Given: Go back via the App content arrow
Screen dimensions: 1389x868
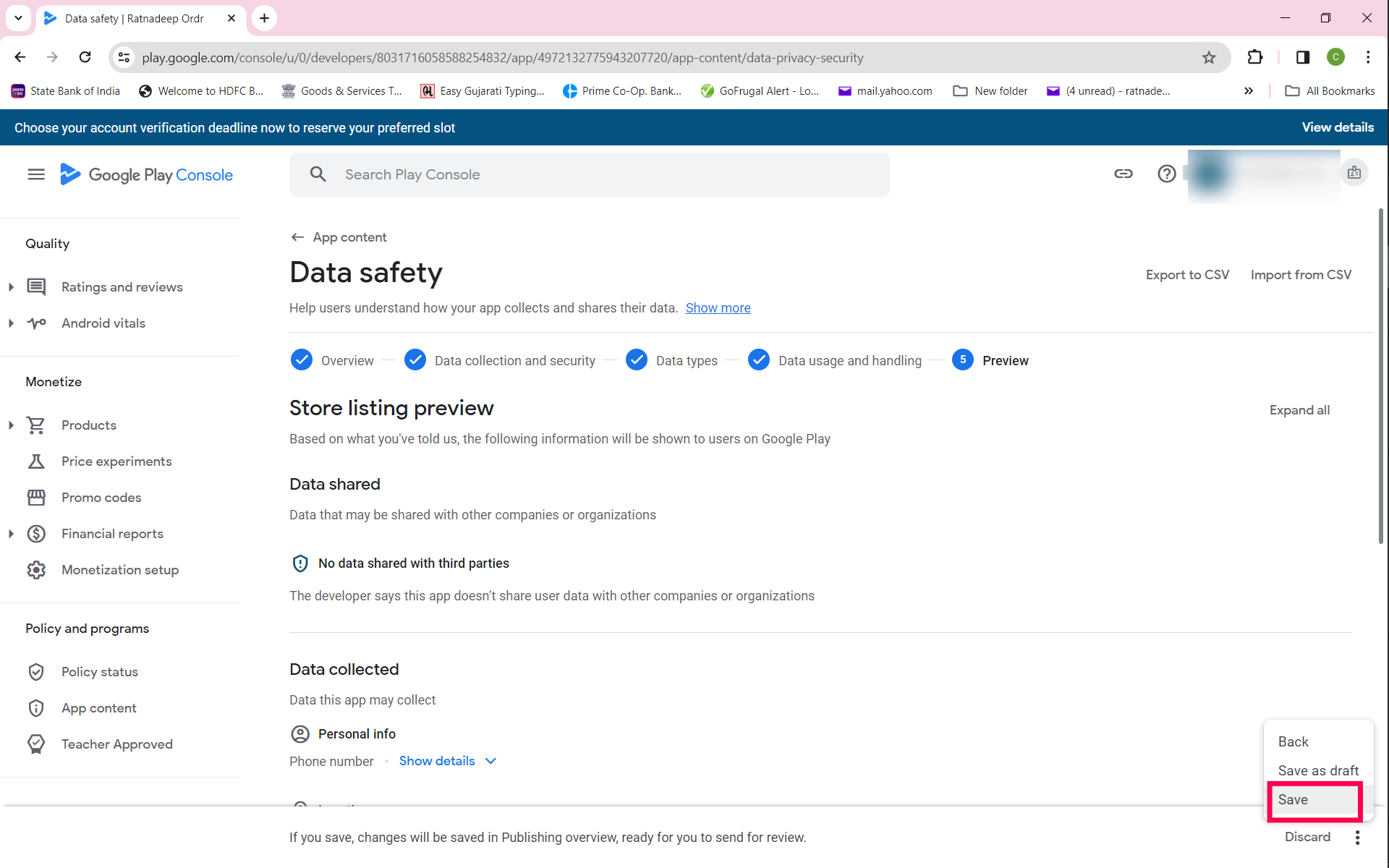Looking at the screenshot, I should [297, 237].
